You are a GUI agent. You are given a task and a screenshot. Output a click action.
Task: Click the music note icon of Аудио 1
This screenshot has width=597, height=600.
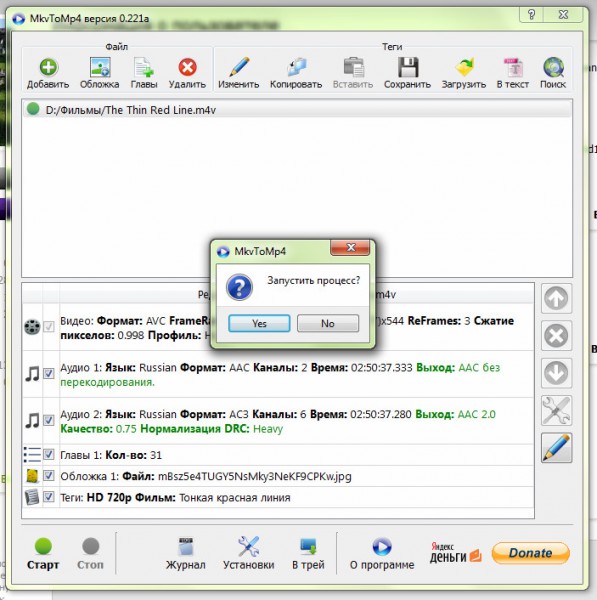(x=32, y=373)
